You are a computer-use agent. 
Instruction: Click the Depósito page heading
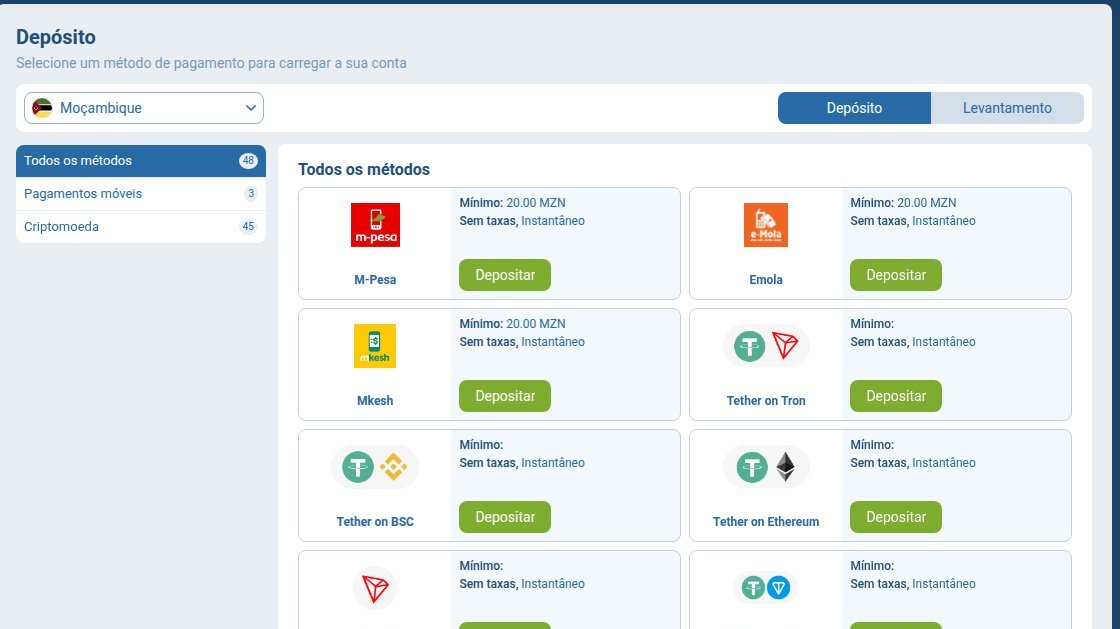[x=56, y=37]
